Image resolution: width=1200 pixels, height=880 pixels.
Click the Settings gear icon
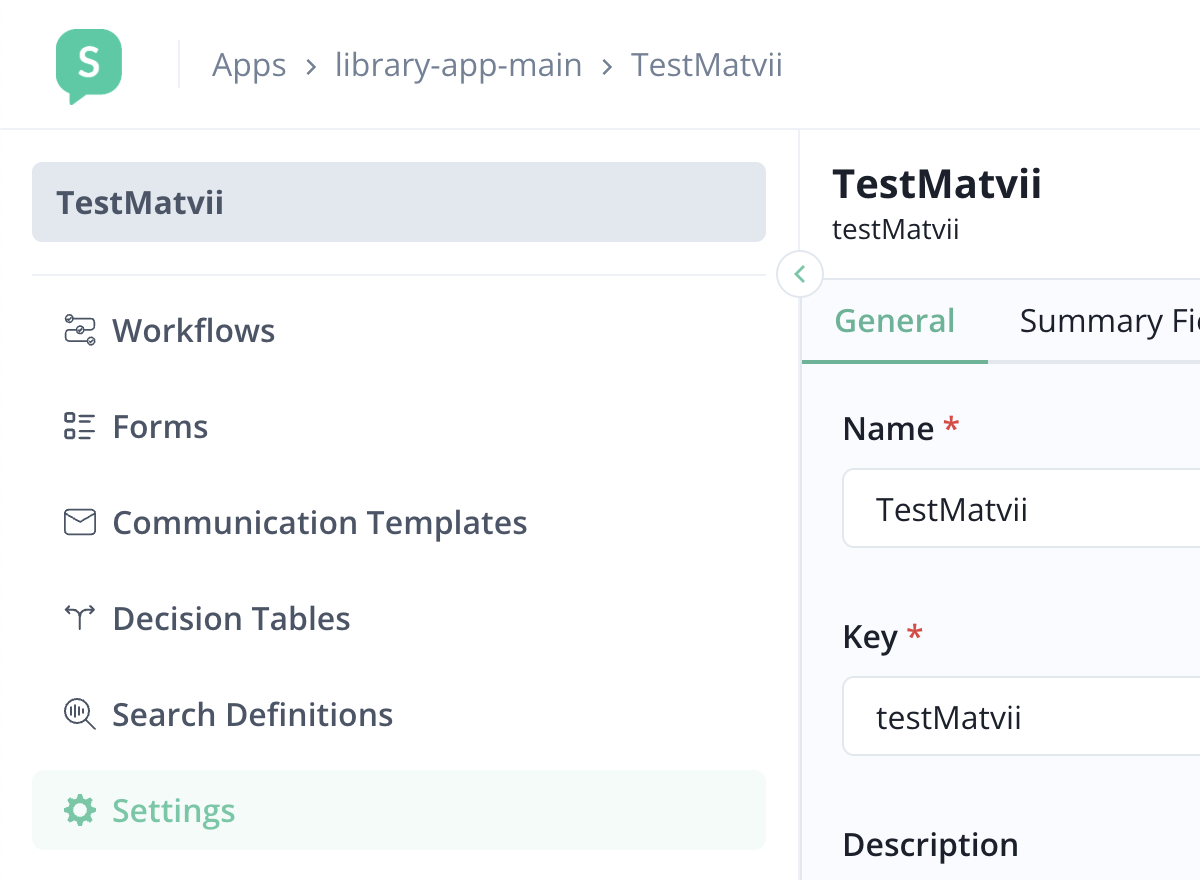79,810
